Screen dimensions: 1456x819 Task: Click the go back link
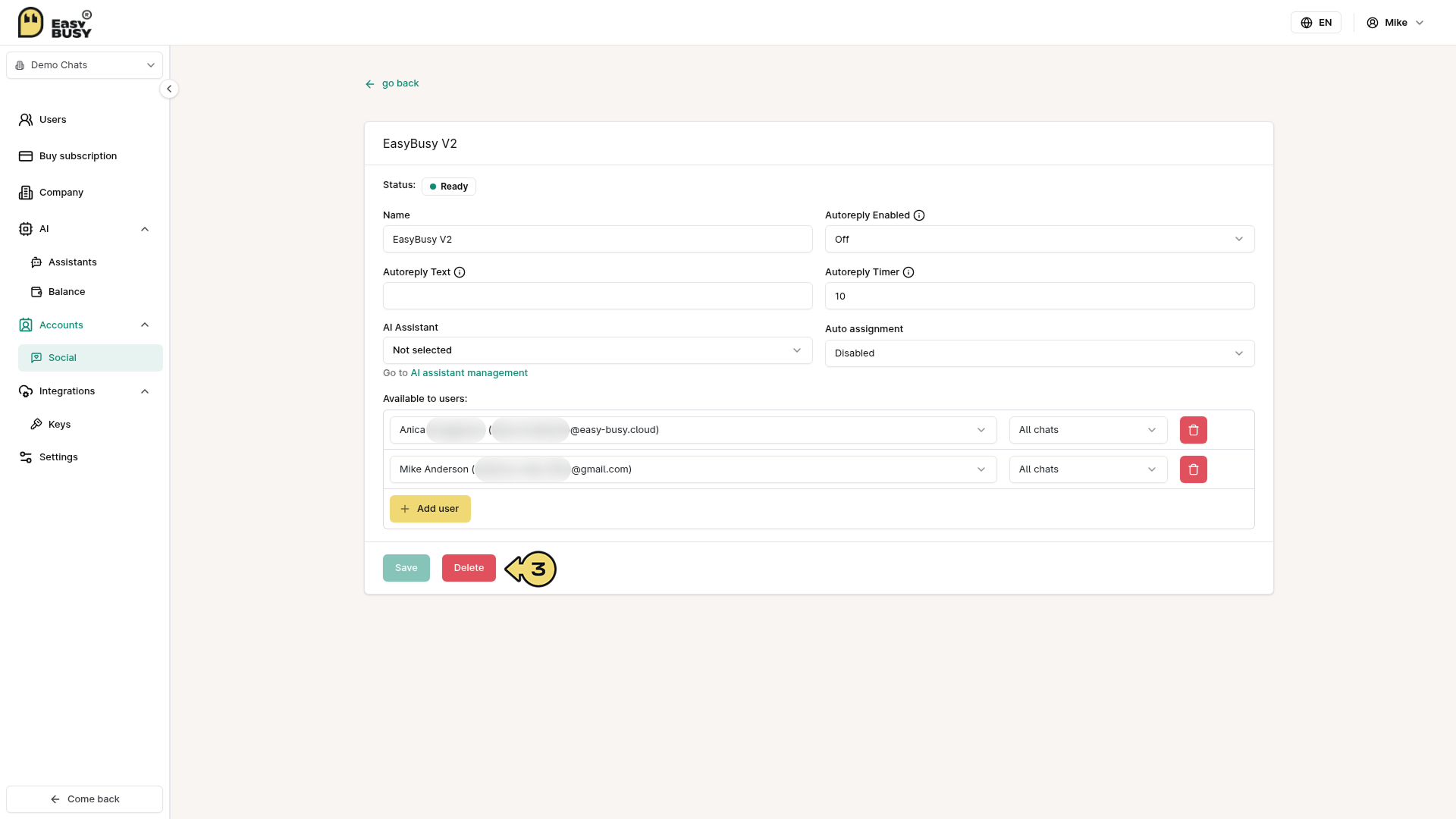pyautogui.click(x=392, y=83)
